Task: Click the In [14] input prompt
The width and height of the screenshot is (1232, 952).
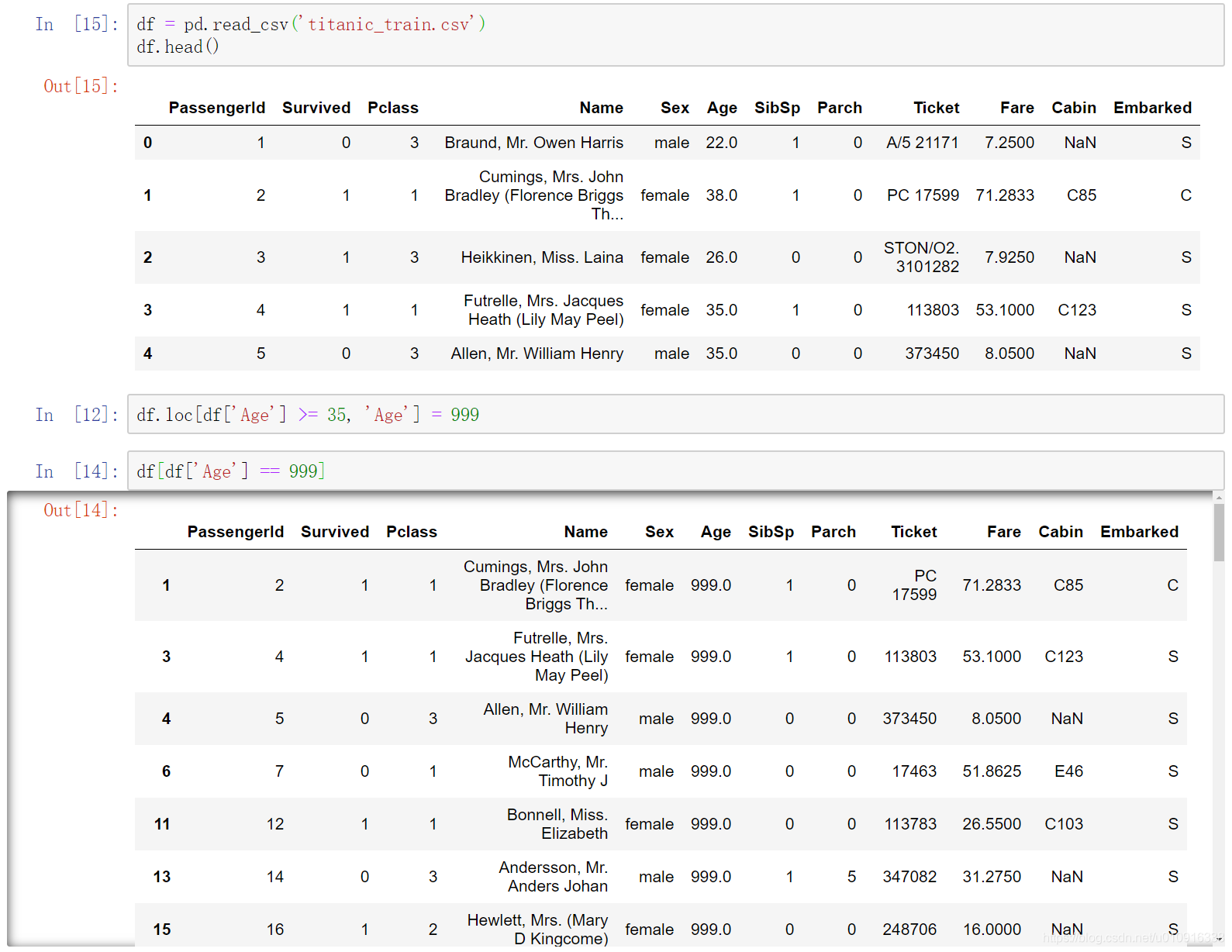Action: [77, 471]
